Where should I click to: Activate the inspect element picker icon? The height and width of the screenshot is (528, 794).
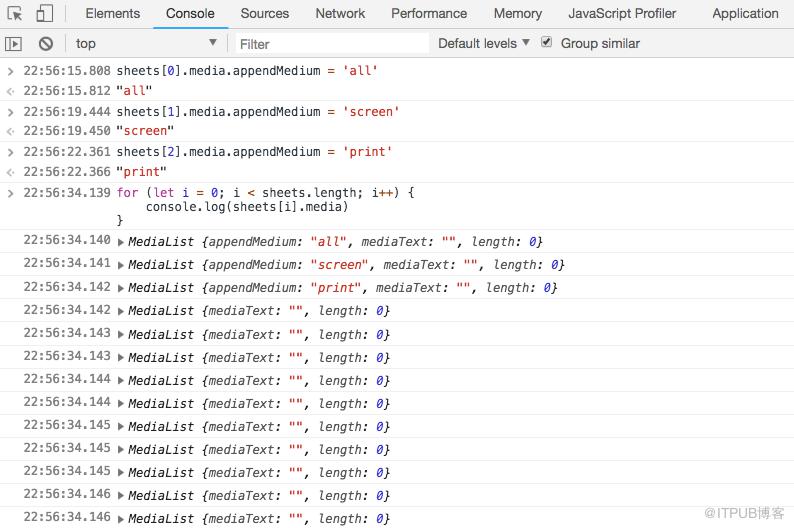15,13
